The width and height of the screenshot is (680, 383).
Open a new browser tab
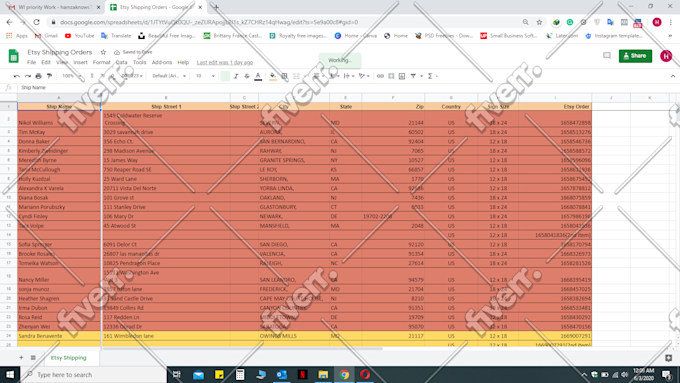coord(216,7)
